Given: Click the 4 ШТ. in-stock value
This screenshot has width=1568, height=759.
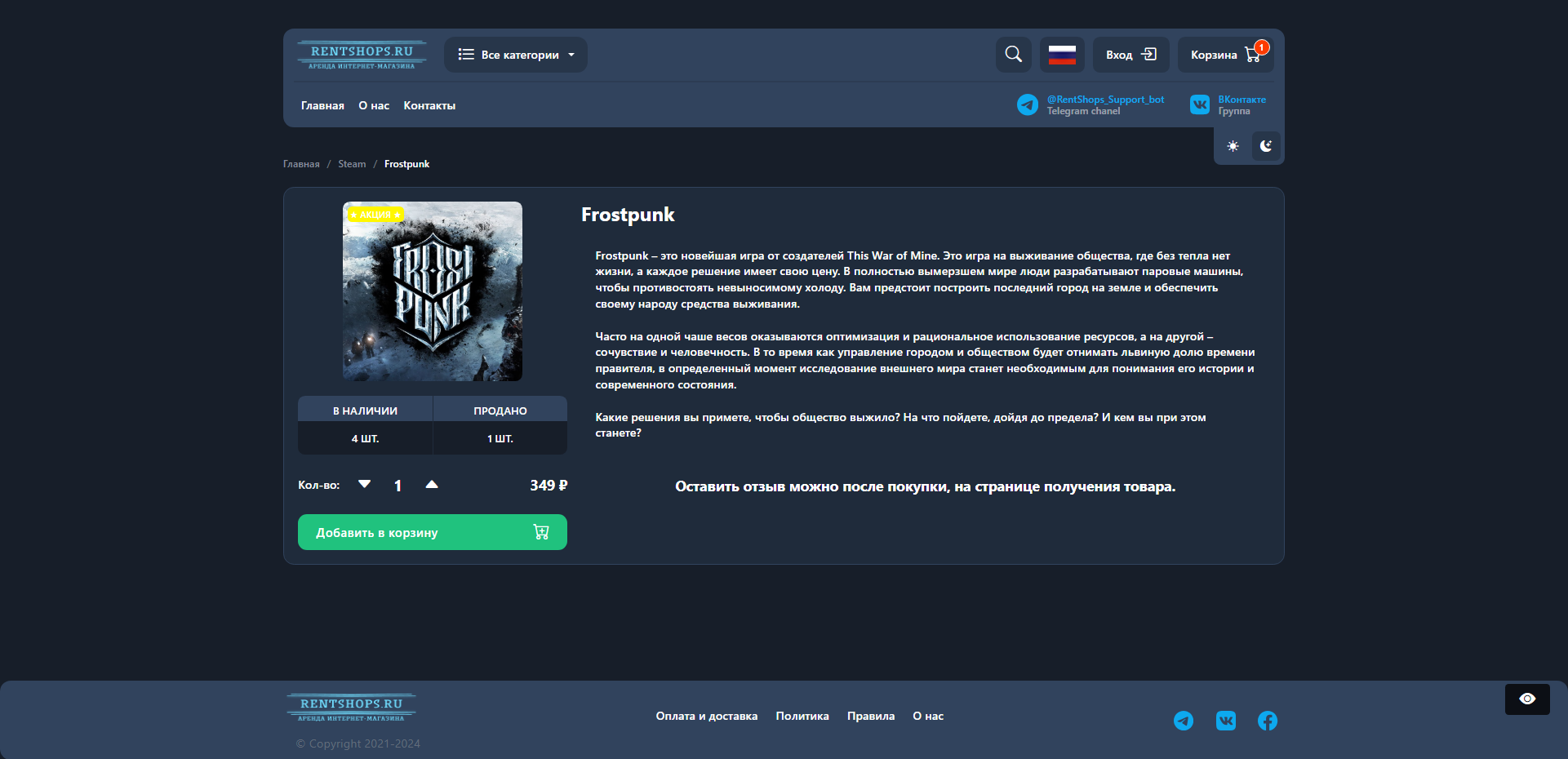Looking at the screenshot, I should tap(365, 438).
